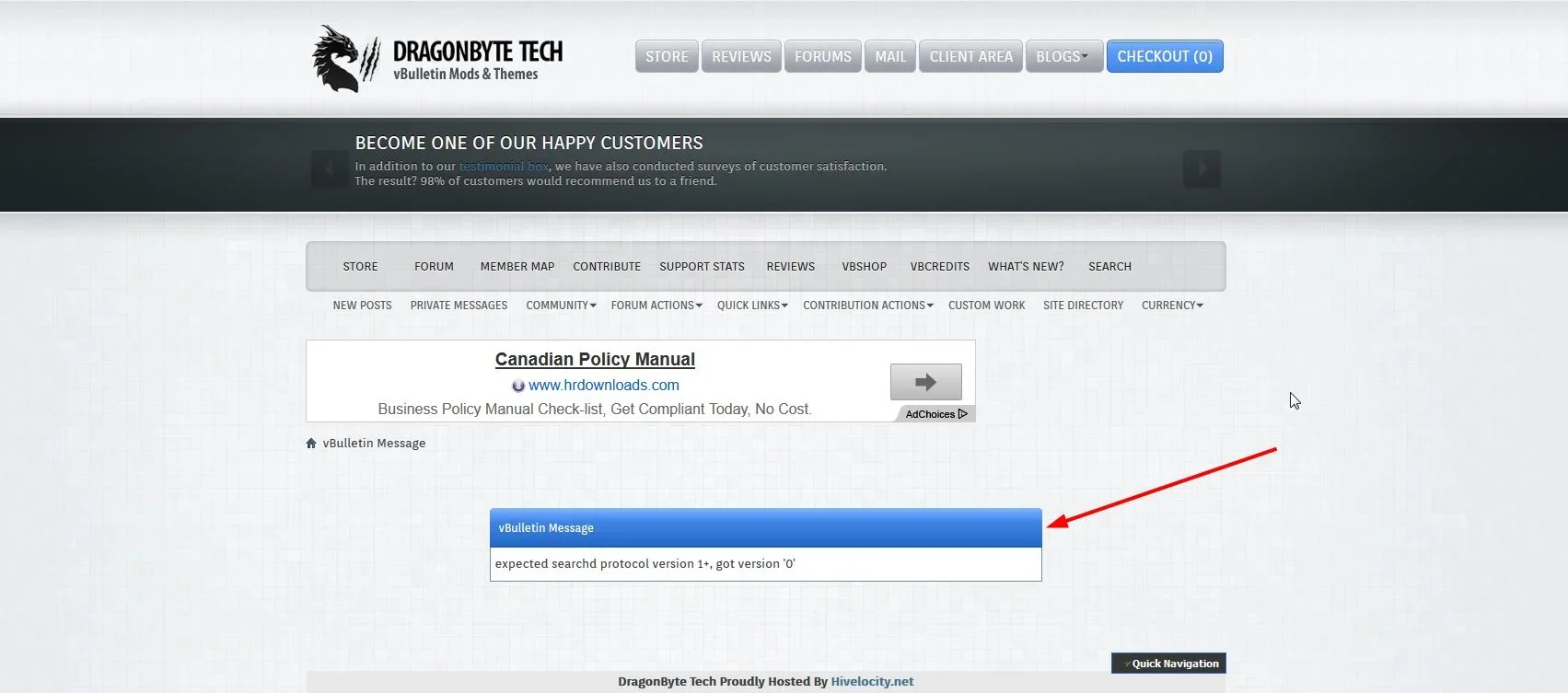Click the Canadian Policy Manual ad title
The width and height of the screenshot is (1568, 693).
pos(595,360)
